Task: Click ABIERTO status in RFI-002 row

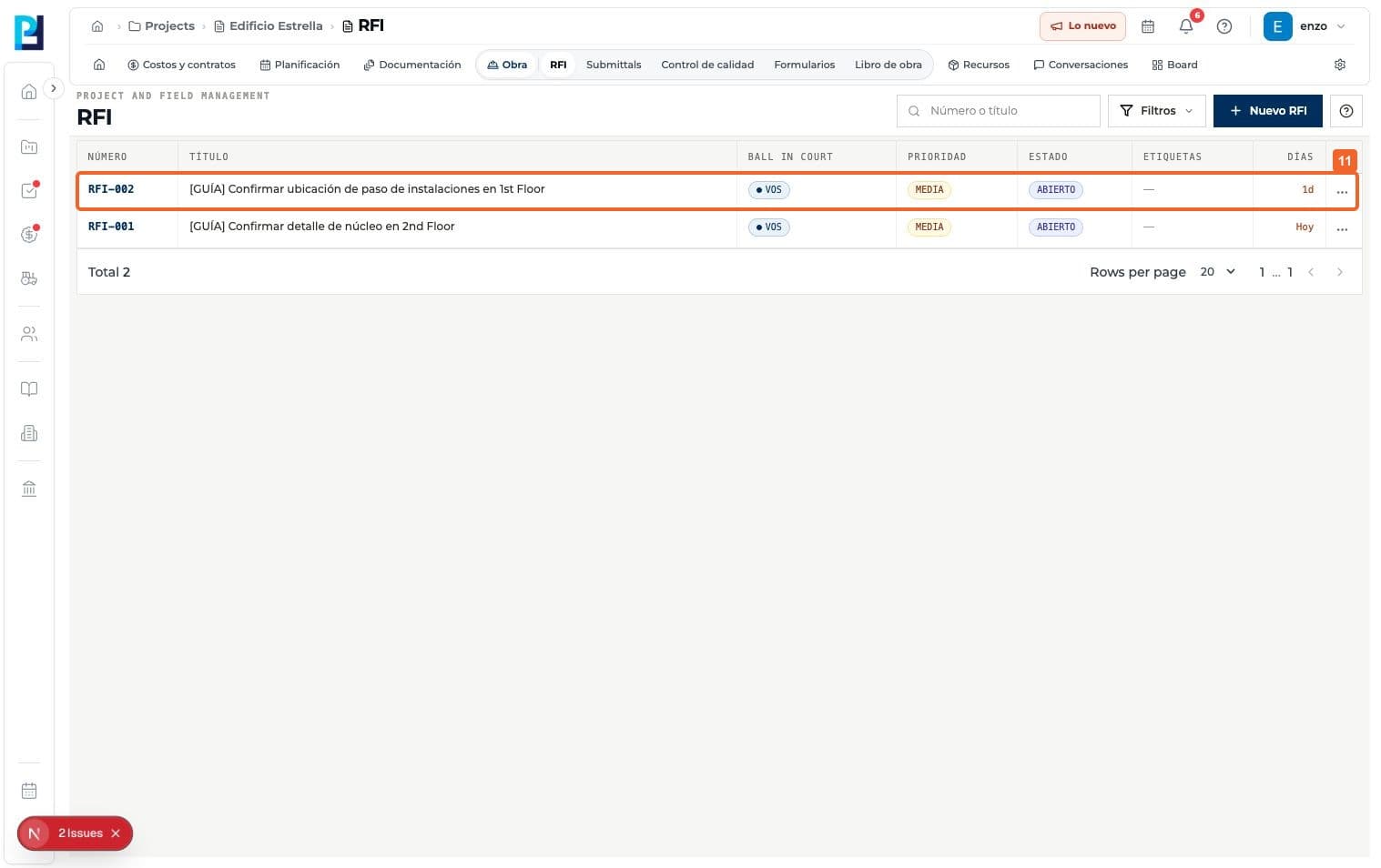Action: [1055, 190]
